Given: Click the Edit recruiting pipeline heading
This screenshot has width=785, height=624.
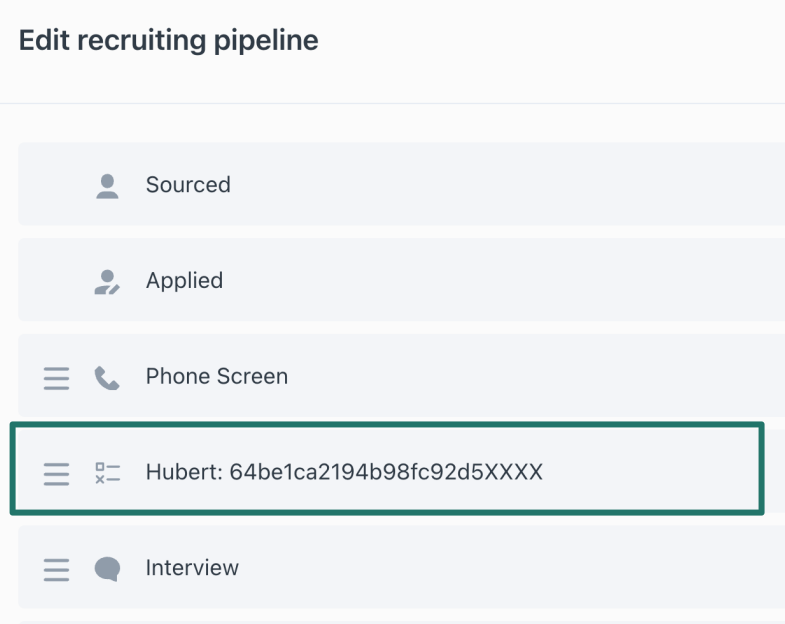Looking at the screenshot, I should click(169, 40).
